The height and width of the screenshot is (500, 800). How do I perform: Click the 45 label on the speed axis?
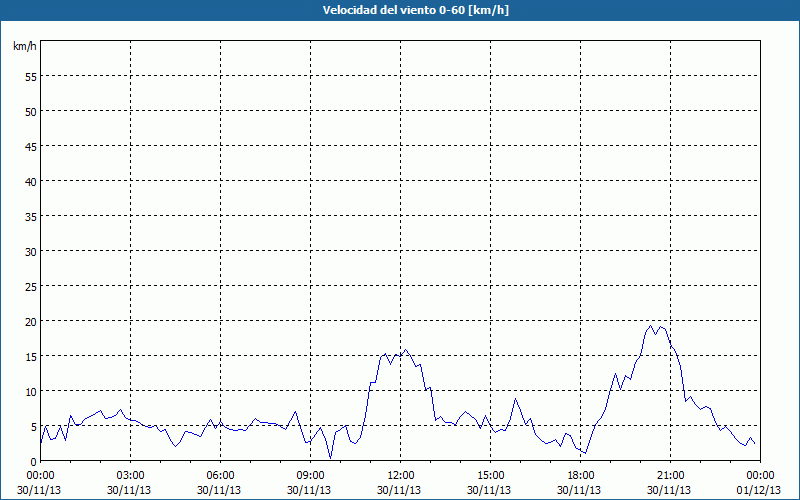coord(31,146)
